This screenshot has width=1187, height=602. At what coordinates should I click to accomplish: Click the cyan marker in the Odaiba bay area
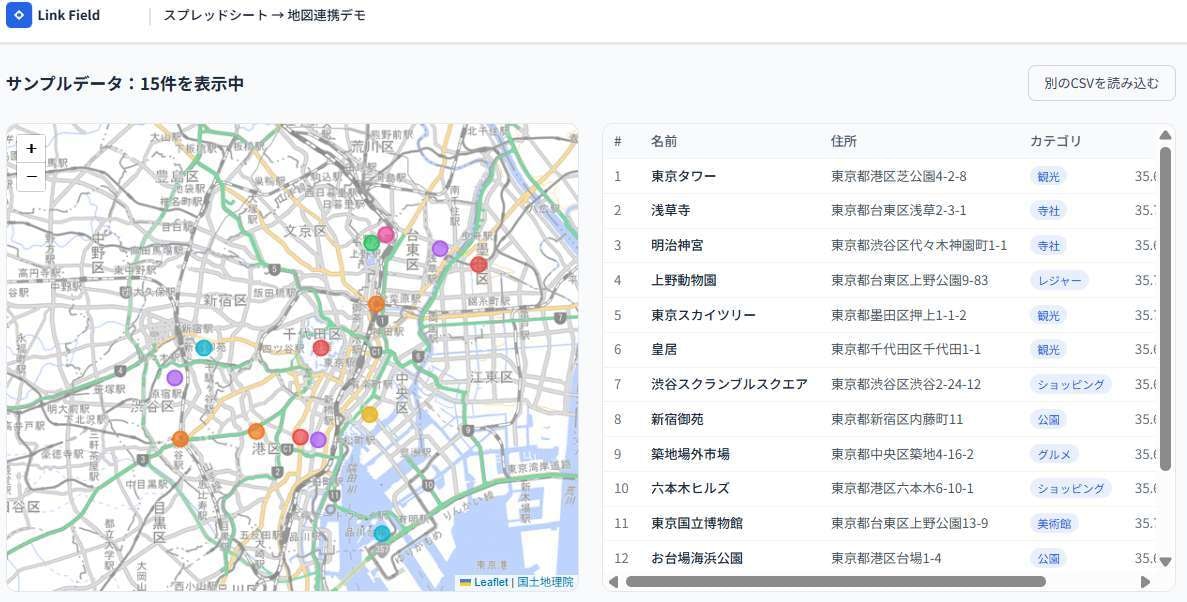click(382, 533)
